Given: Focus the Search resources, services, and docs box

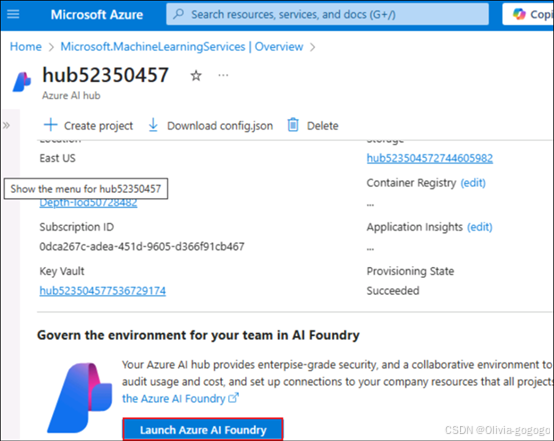Looking at the screenshot, I should pyautogui.click(x=328, y=14).
